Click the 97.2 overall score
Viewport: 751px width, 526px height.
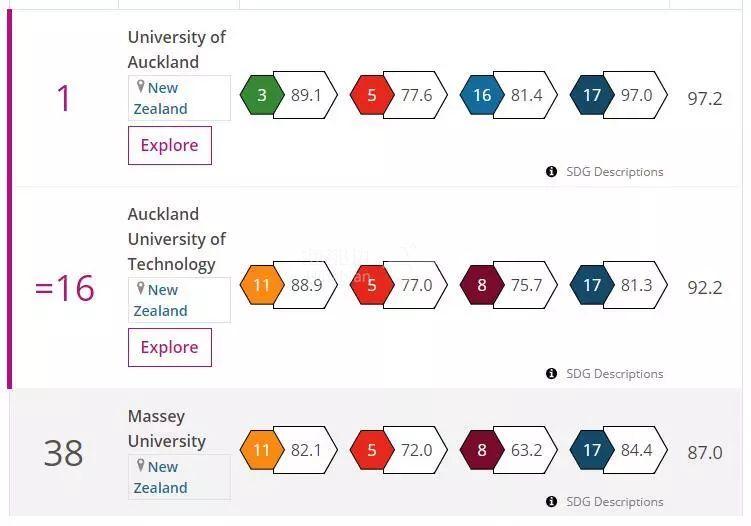(x=705, y=98)
